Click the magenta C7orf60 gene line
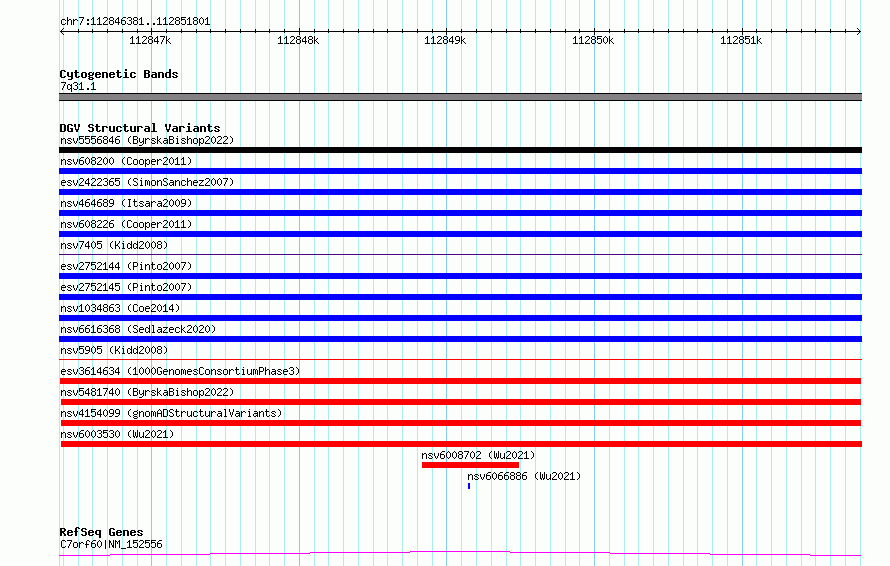This screenshot has width=890, height=566. (460, 553)
